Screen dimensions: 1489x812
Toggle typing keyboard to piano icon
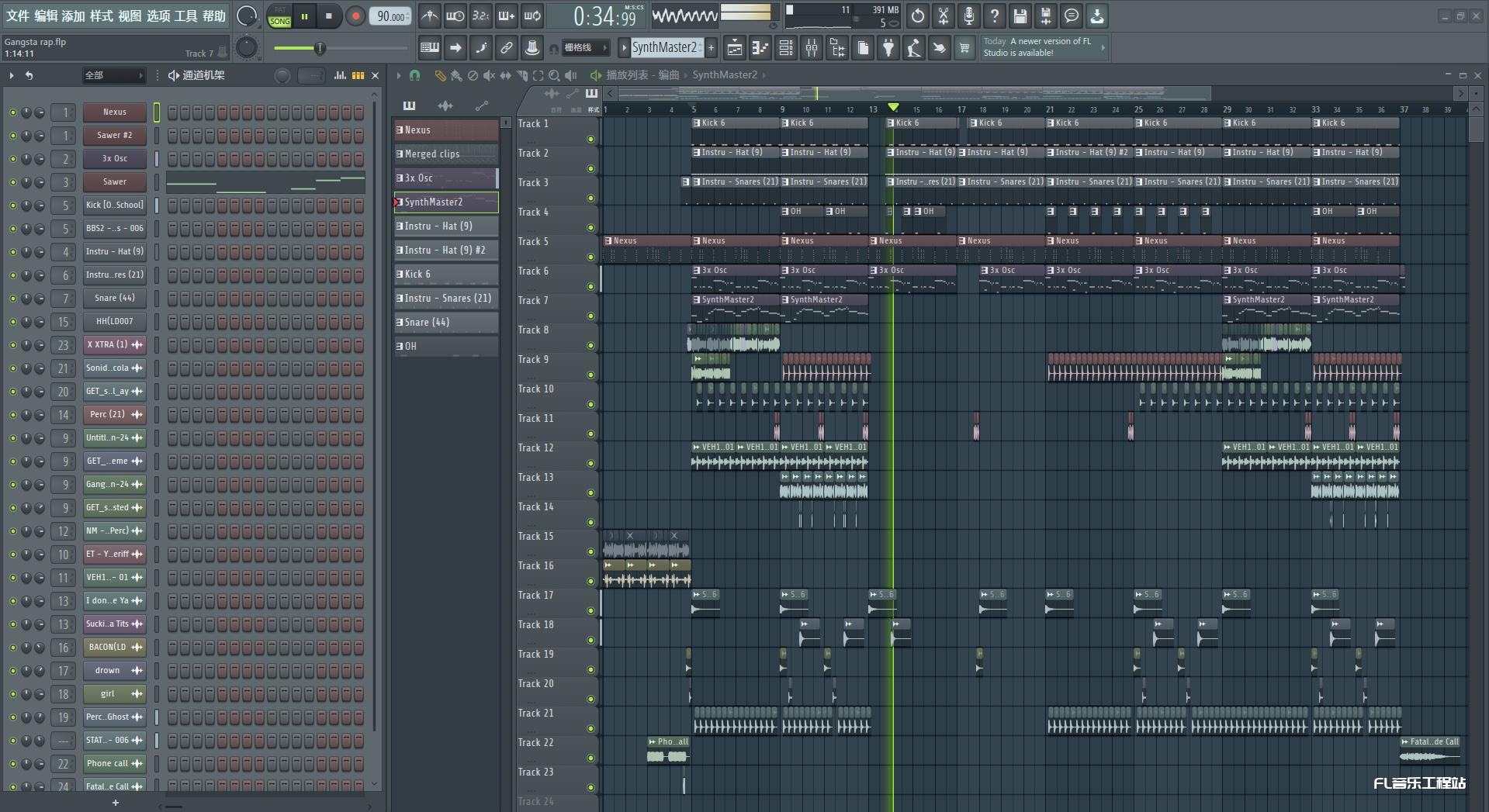(x=429, y=48)
